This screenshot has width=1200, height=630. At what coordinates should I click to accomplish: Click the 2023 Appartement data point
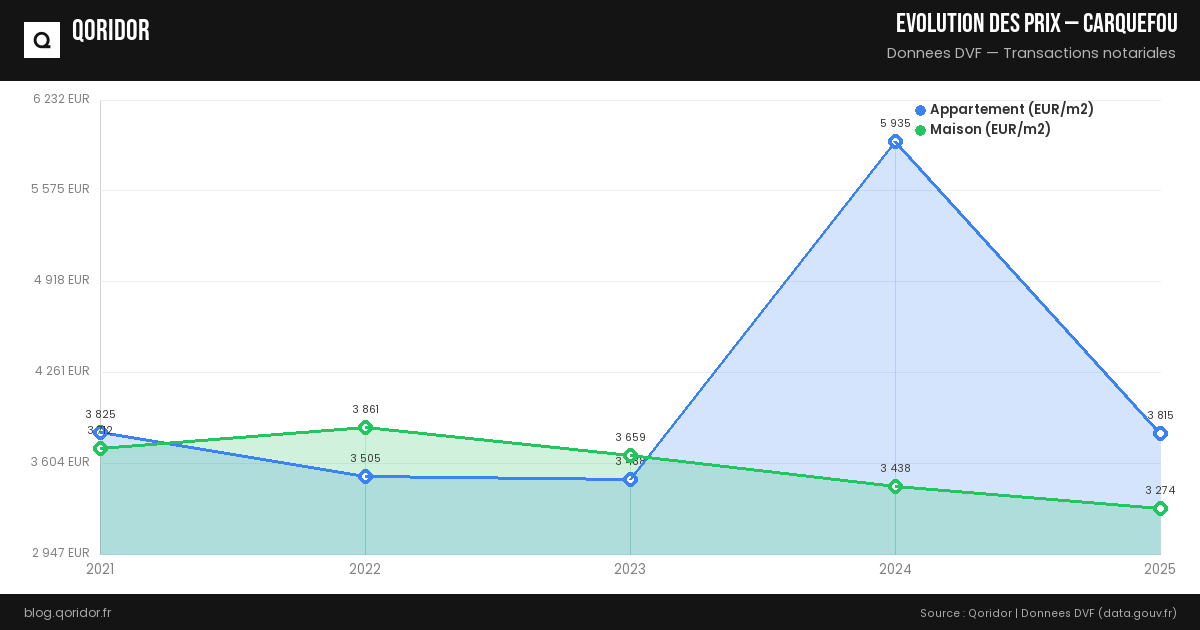(630, 480)
